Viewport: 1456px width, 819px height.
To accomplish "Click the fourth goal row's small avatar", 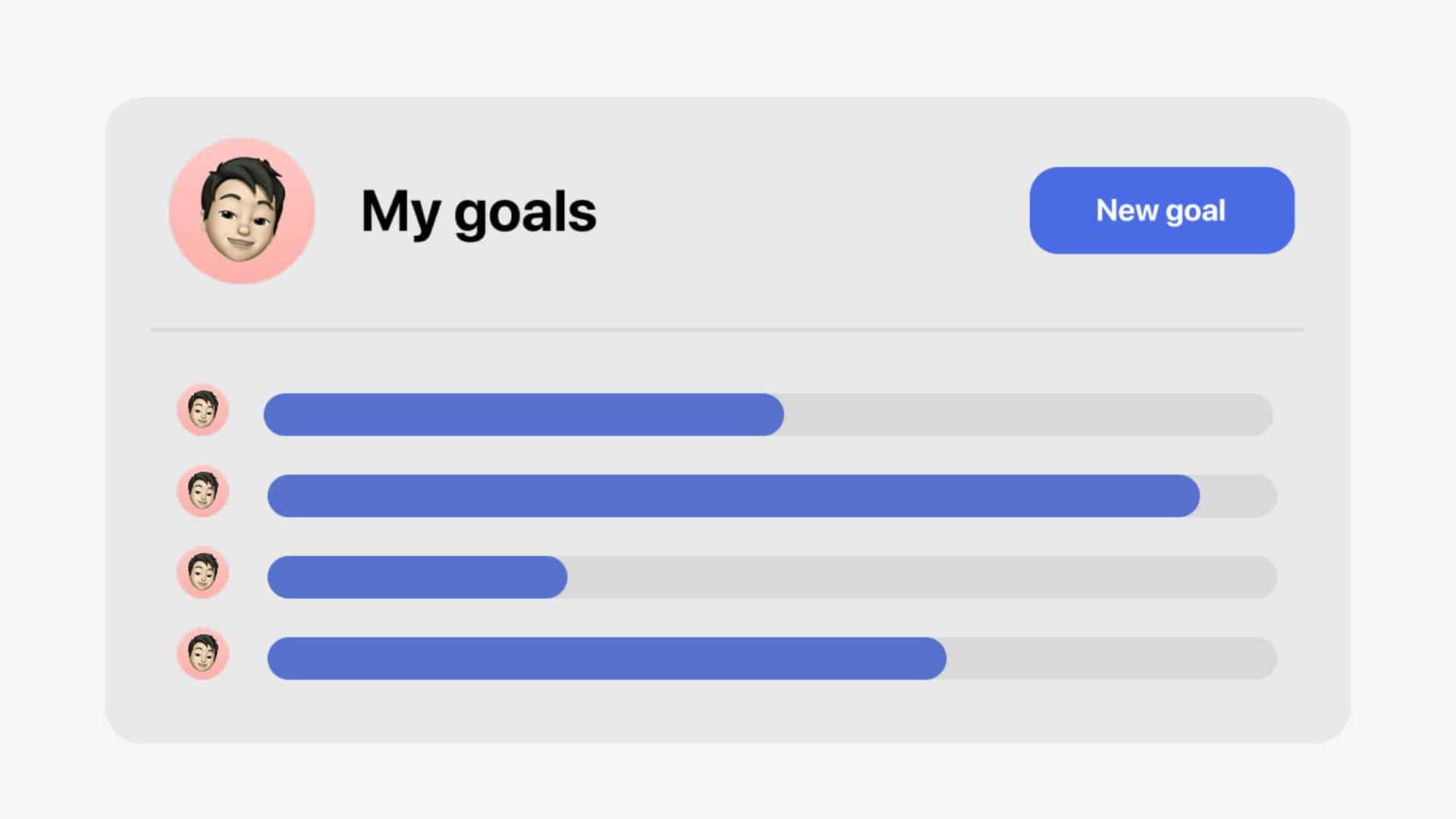I will tap(202, 654).
